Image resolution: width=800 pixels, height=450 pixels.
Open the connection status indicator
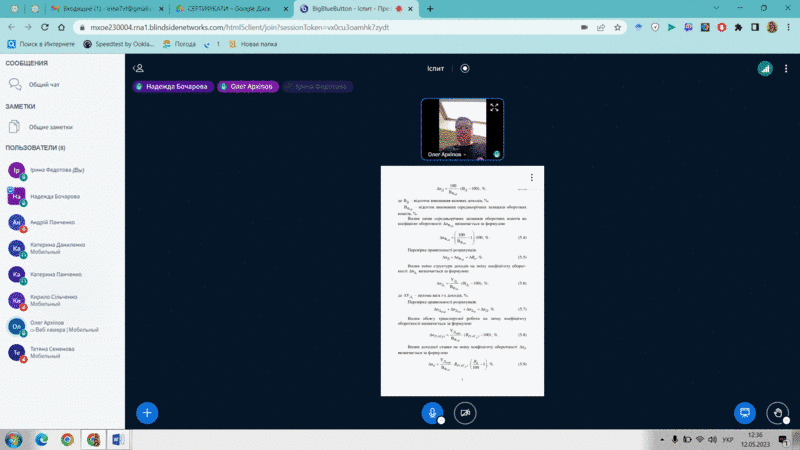click(x=764, y=68)
